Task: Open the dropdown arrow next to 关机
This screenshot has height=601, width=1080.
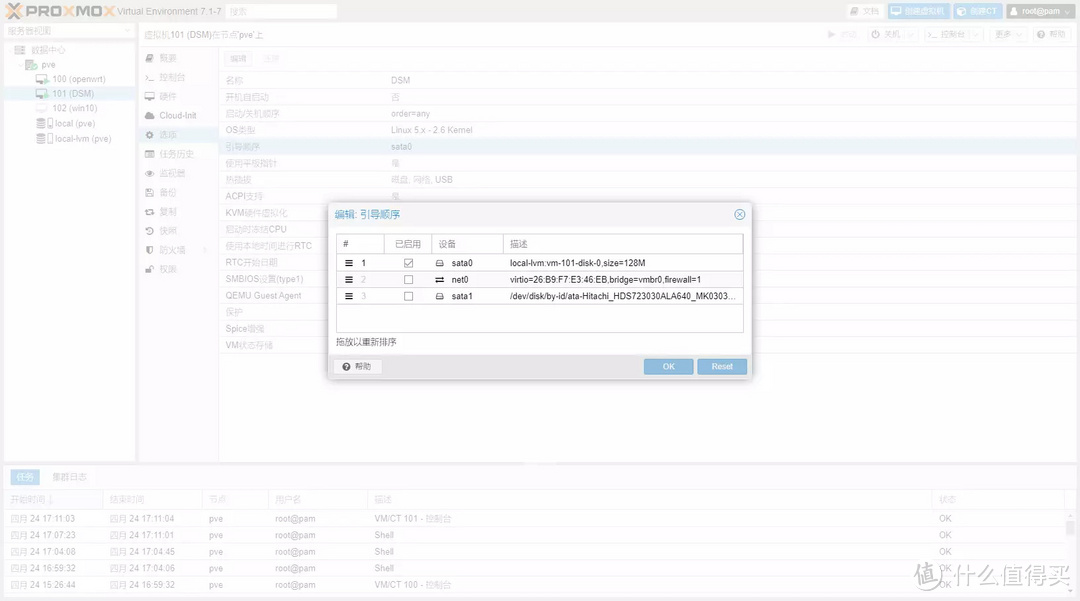Action: coord(910,34)
